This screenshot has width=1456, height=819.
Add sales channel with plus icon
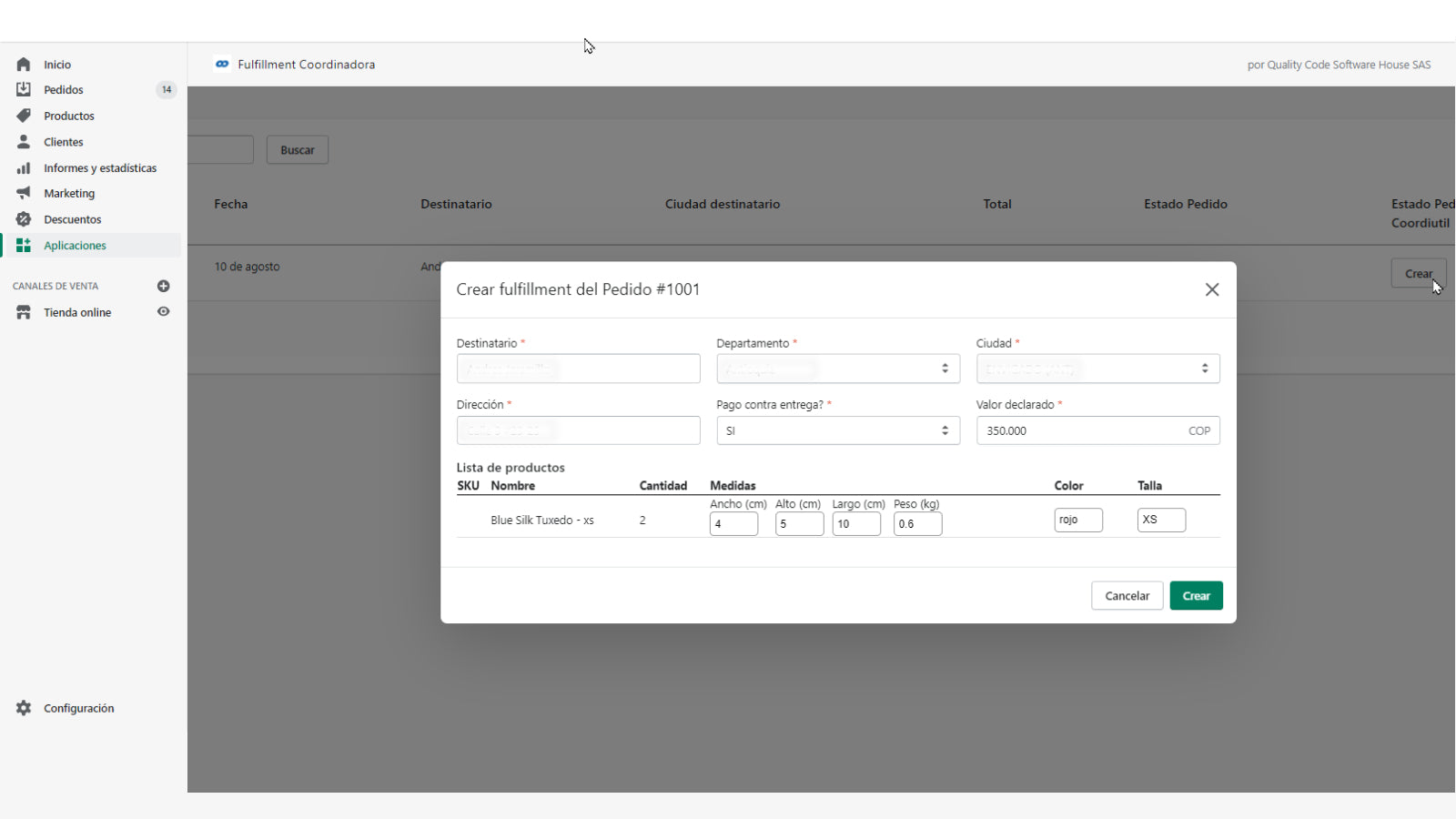[x=164, y=286]
